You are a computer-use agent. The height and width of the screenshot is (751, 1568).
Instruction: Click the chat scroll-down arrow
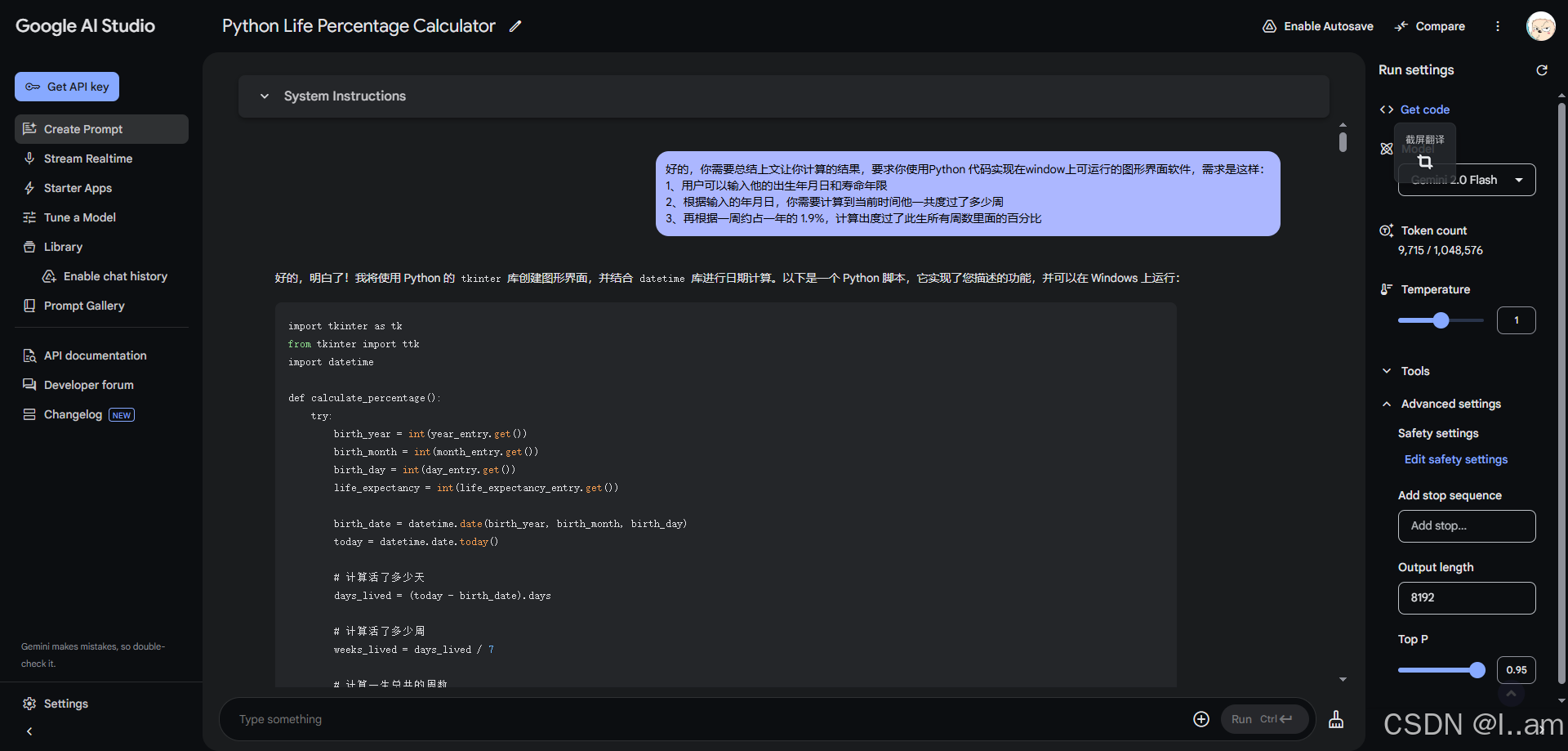[x=1343, y=679]
